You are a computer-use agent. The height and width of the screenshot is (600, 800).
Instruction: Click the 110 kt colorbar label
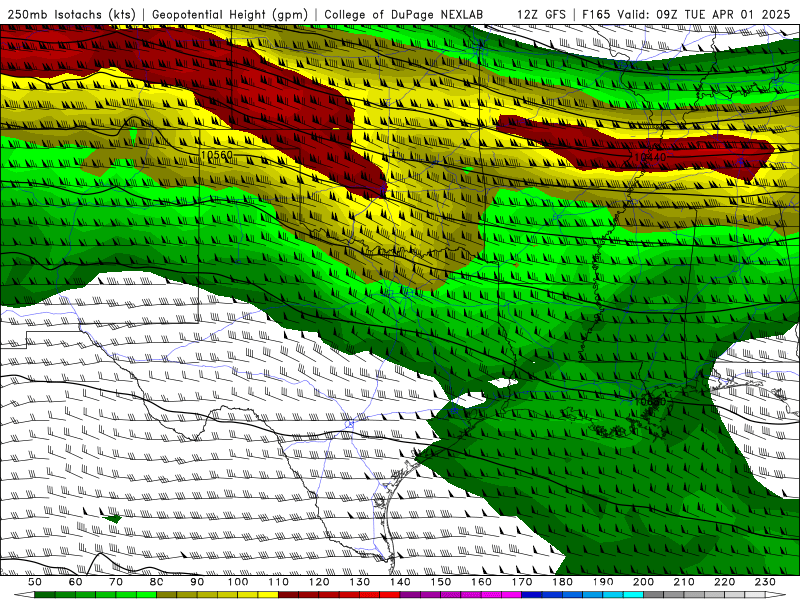279,582
